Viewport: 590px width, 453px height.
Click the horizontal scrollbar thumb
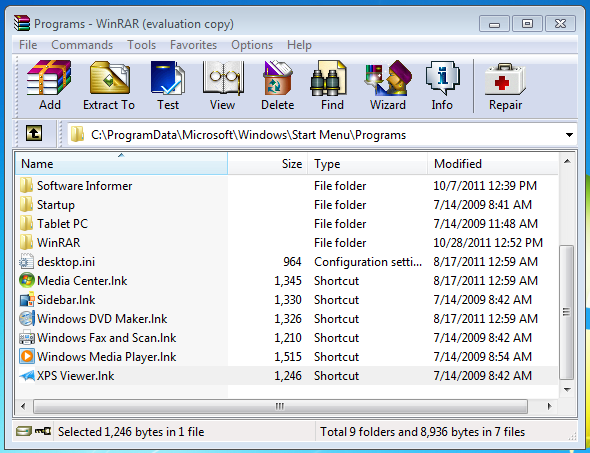(280, 406)
